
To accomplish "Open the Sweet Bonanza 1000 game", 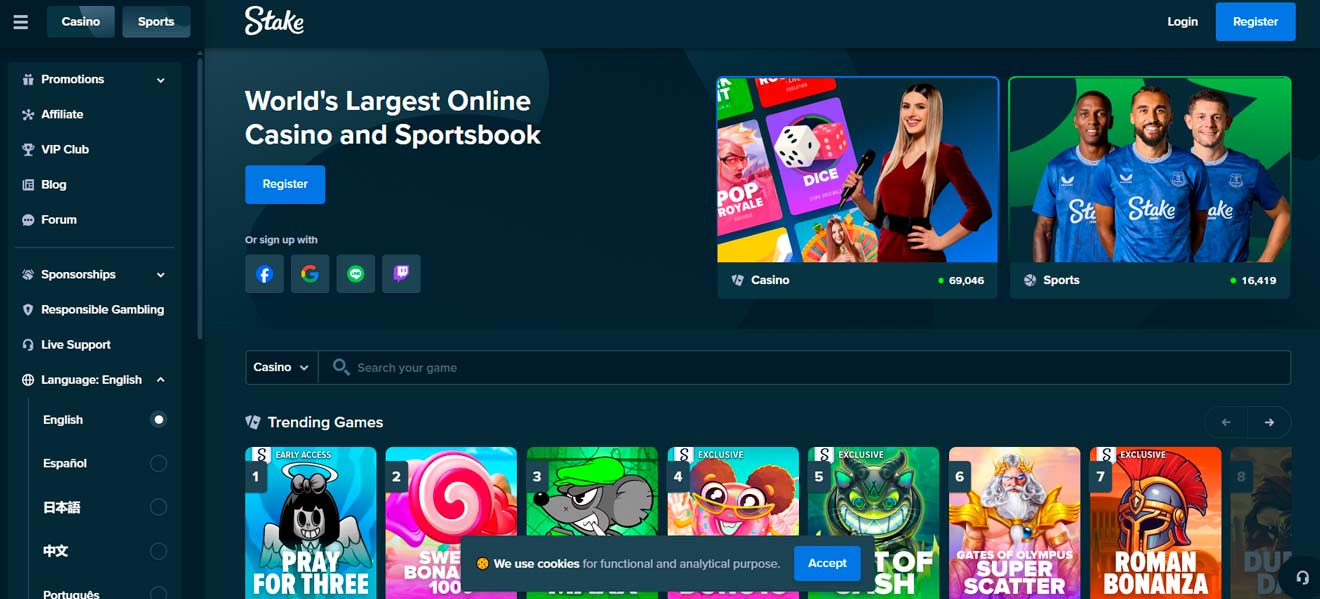I will coord(451,523).
